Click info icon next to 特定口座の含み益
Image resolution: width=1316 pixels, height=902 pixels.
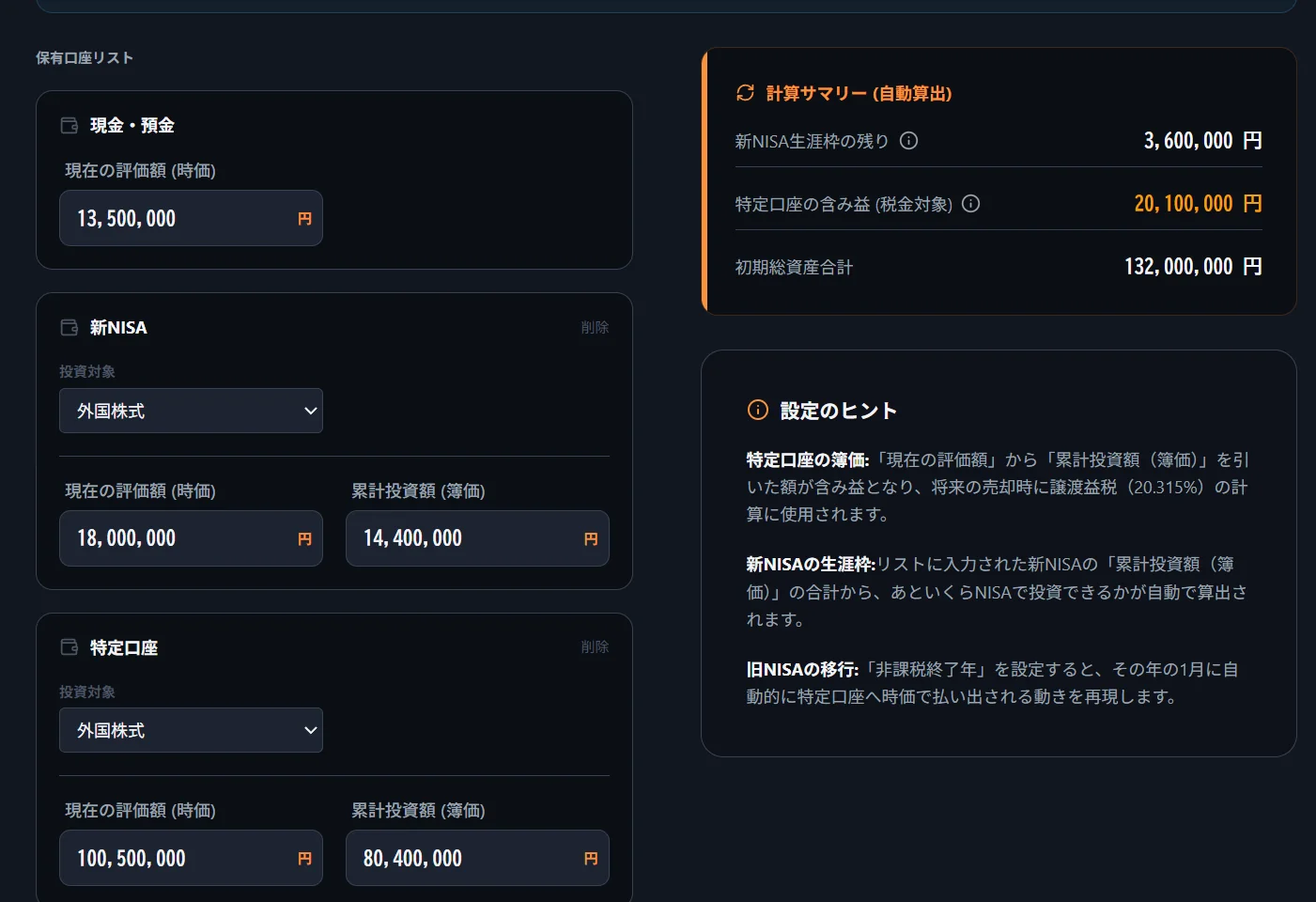[971, 203]
